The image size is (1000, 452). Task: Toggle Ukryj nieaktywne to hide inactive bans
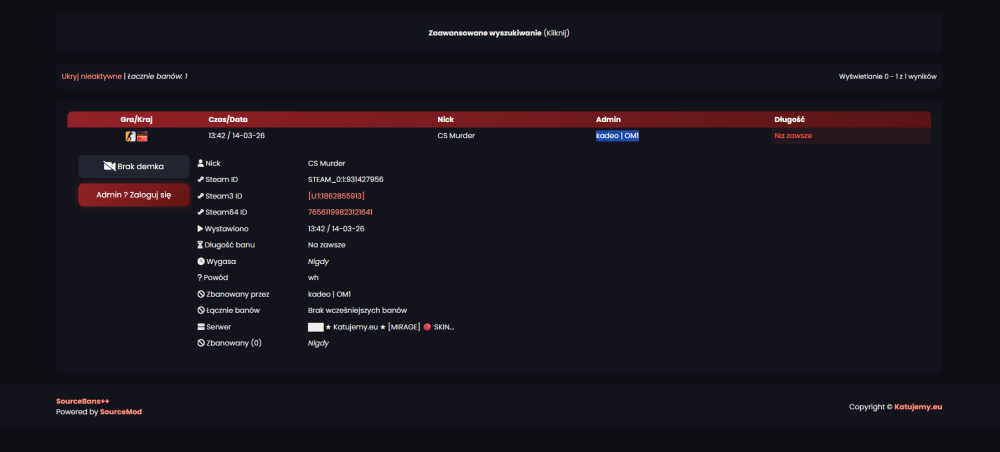coord(91,77)
